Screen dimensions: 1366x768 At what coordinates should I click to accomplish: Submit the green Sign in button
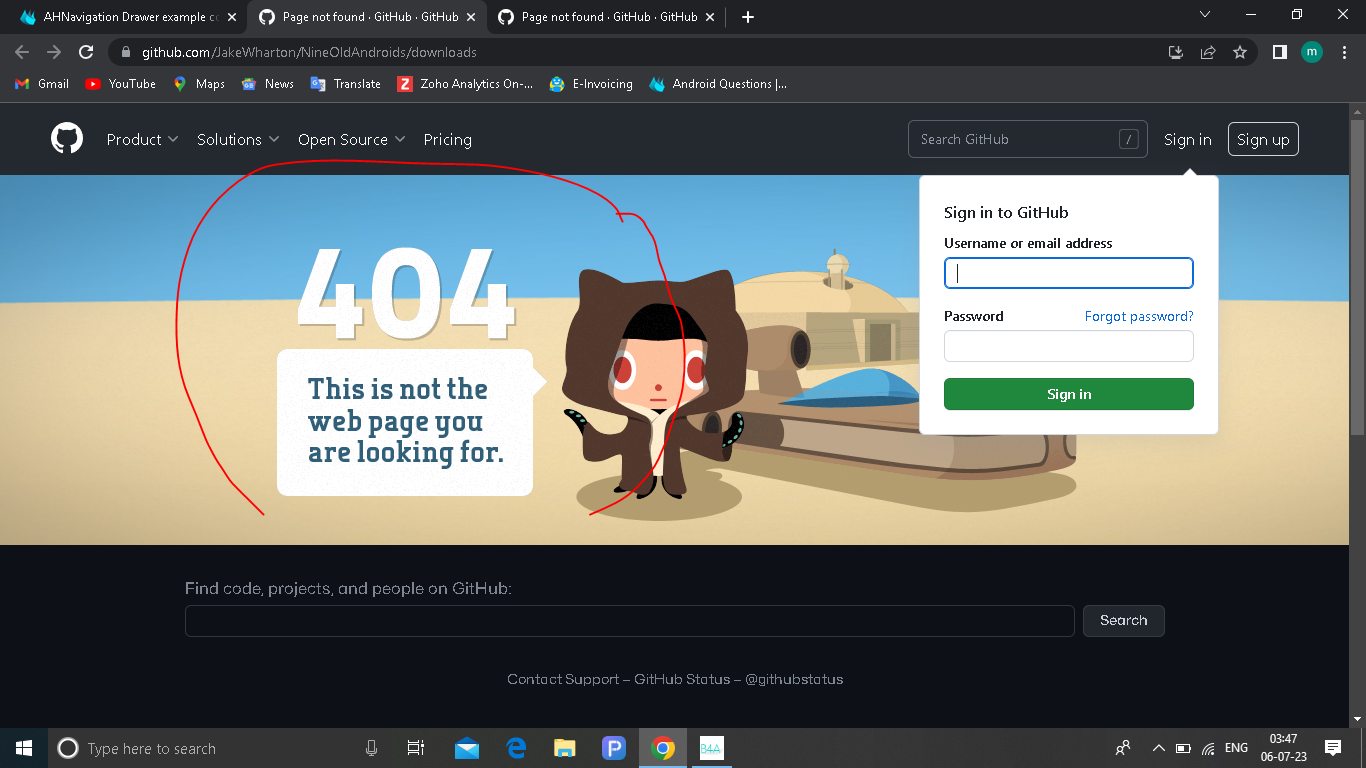pos(1069,394)
